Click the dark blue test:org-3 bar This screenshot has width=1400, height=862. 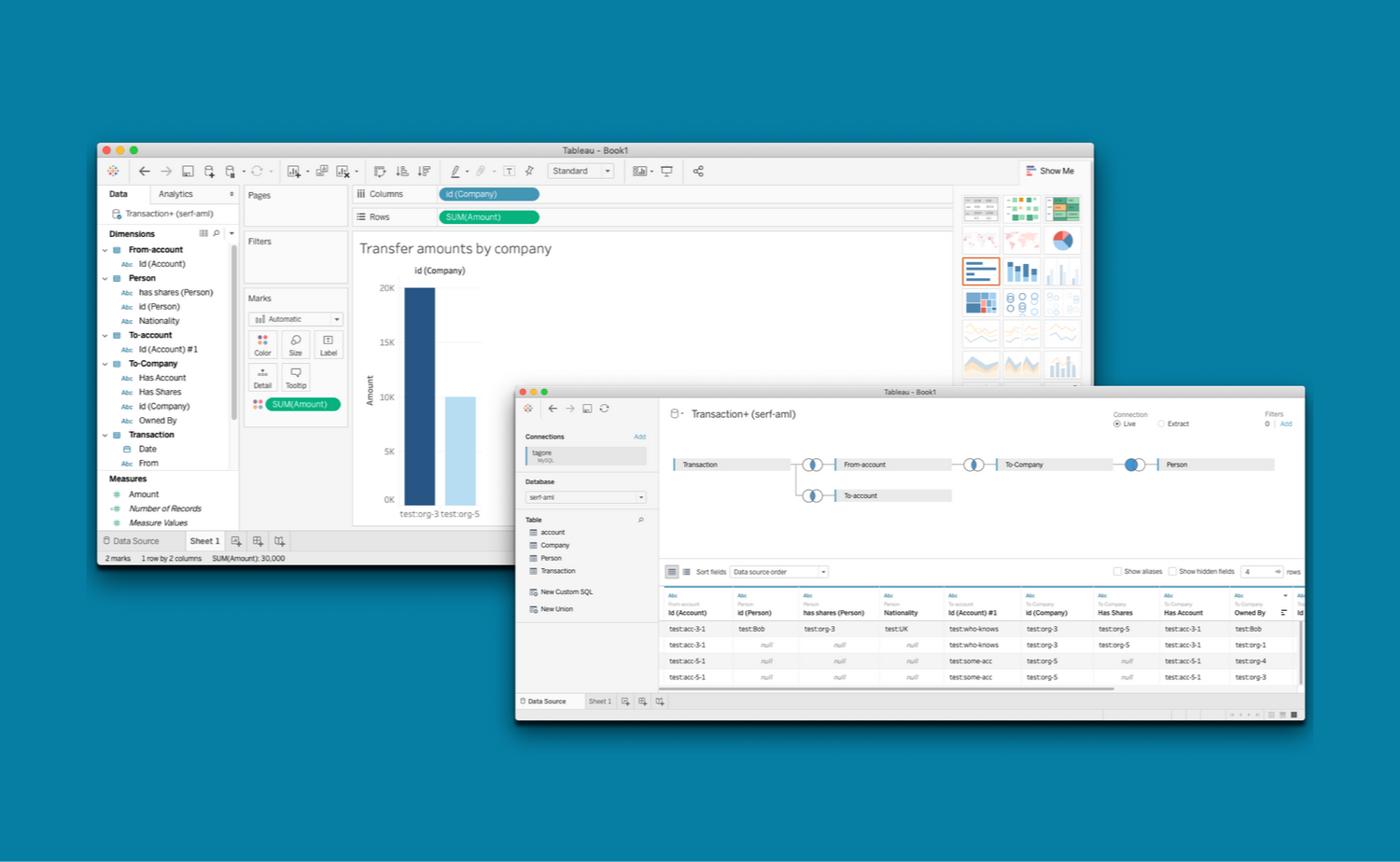tap(420, 396)
